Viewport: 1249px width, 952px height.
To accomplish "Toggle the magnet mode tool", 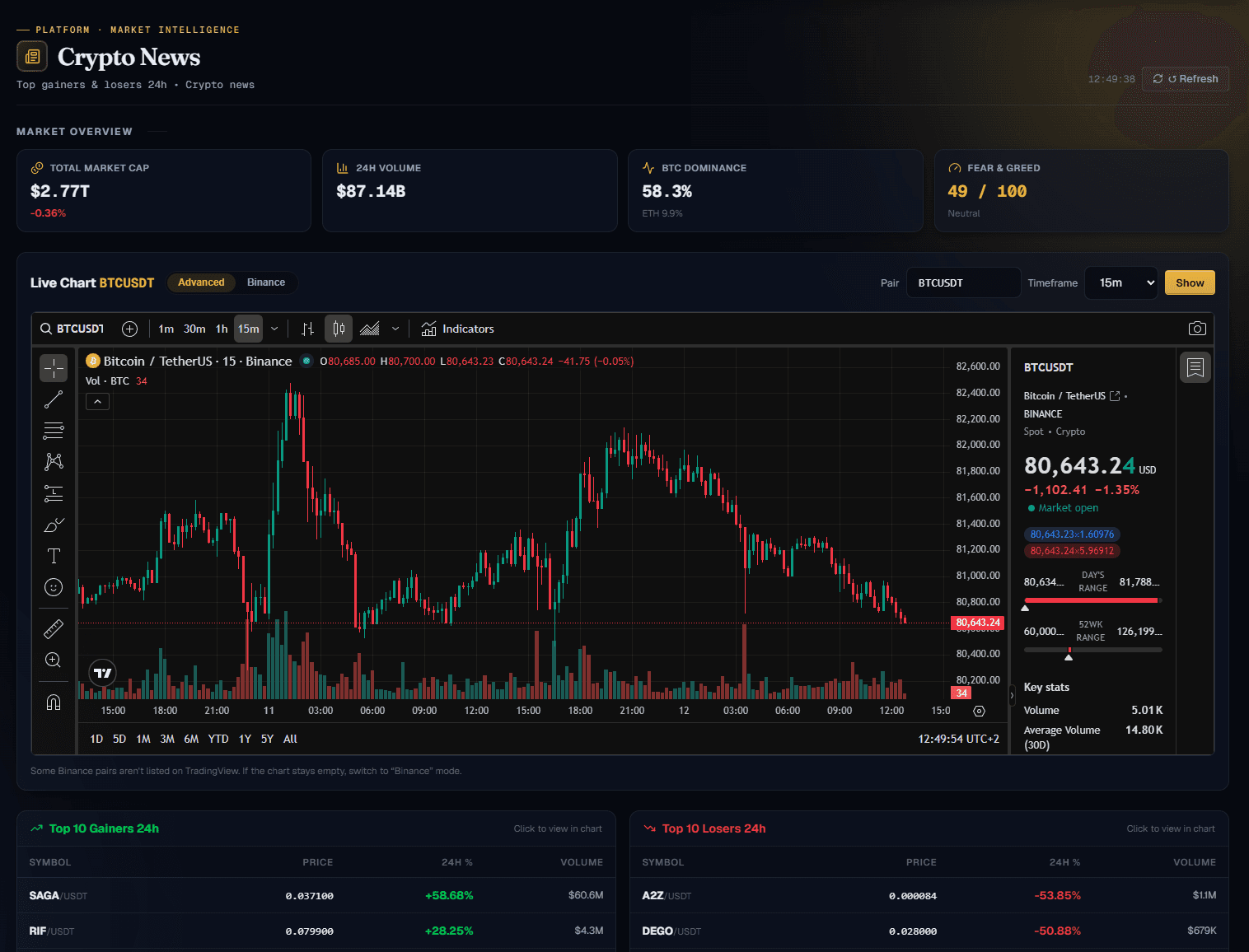I will click(x=54, y=702).
